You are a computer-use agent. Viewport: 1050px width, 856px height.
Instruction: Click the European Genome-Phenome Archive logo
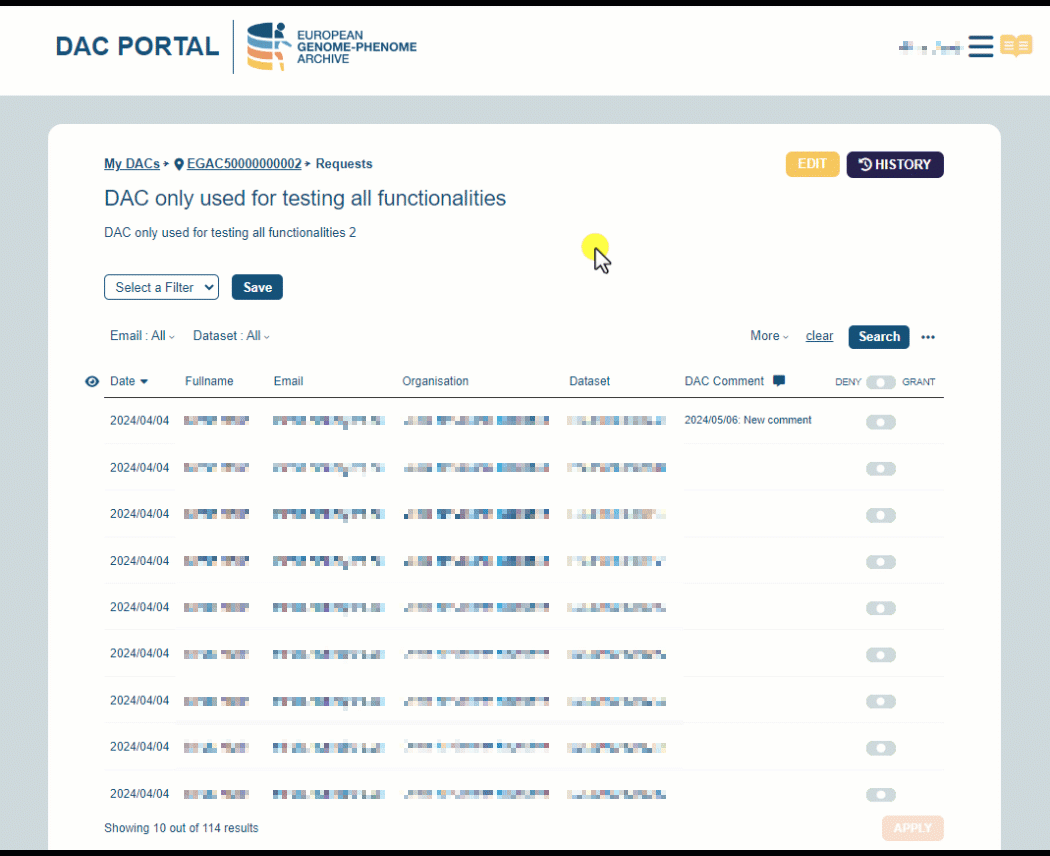(x=332, y=47)
